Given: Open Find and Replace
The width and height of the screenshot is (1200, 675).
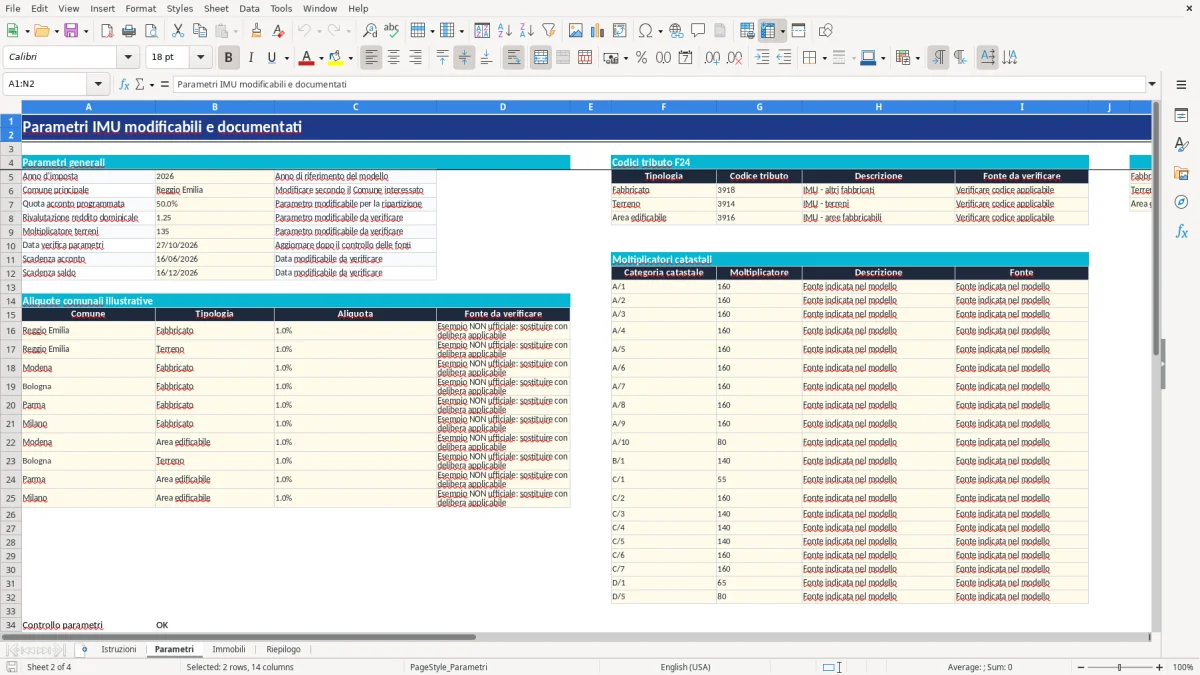Looking at the screenshot, I should click(x=370, y=31).
